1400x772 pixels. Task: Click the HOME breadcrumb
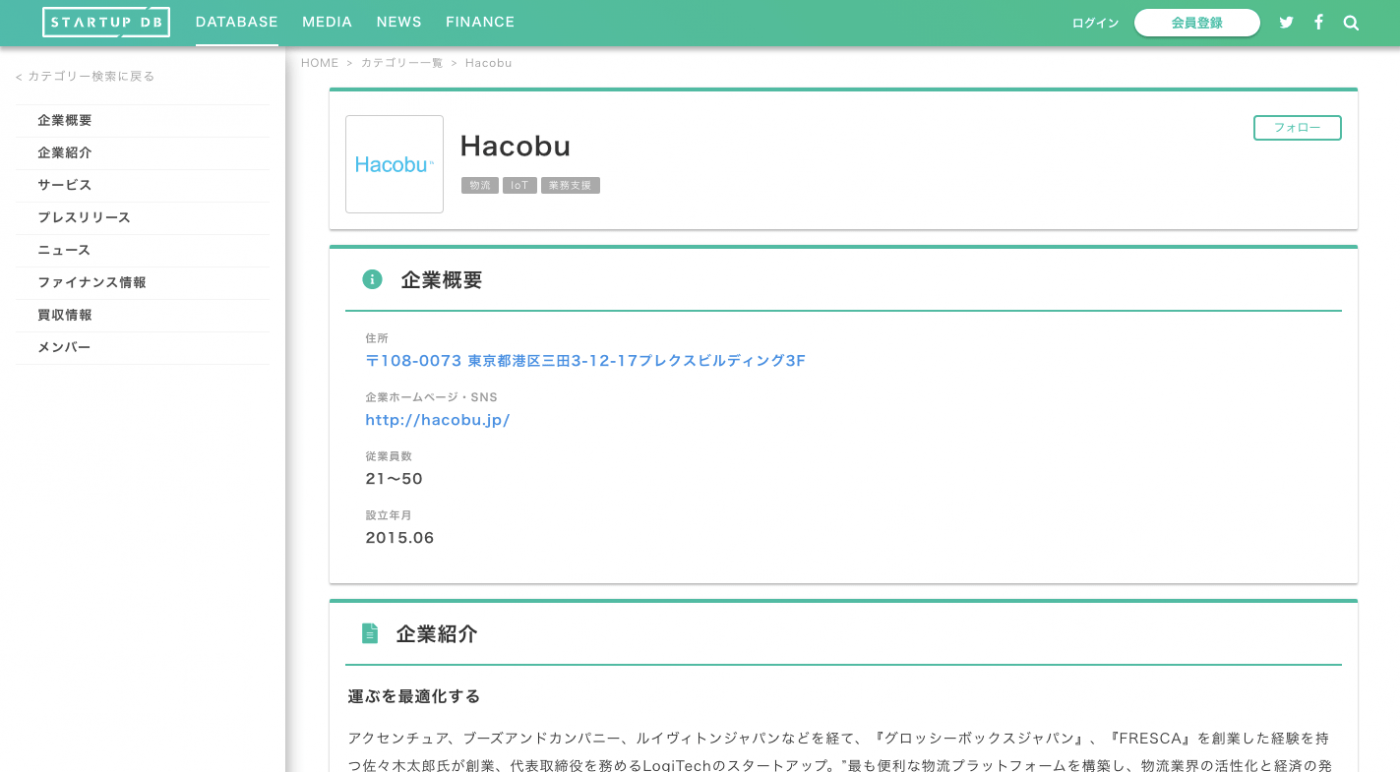[x=320, y=63]
